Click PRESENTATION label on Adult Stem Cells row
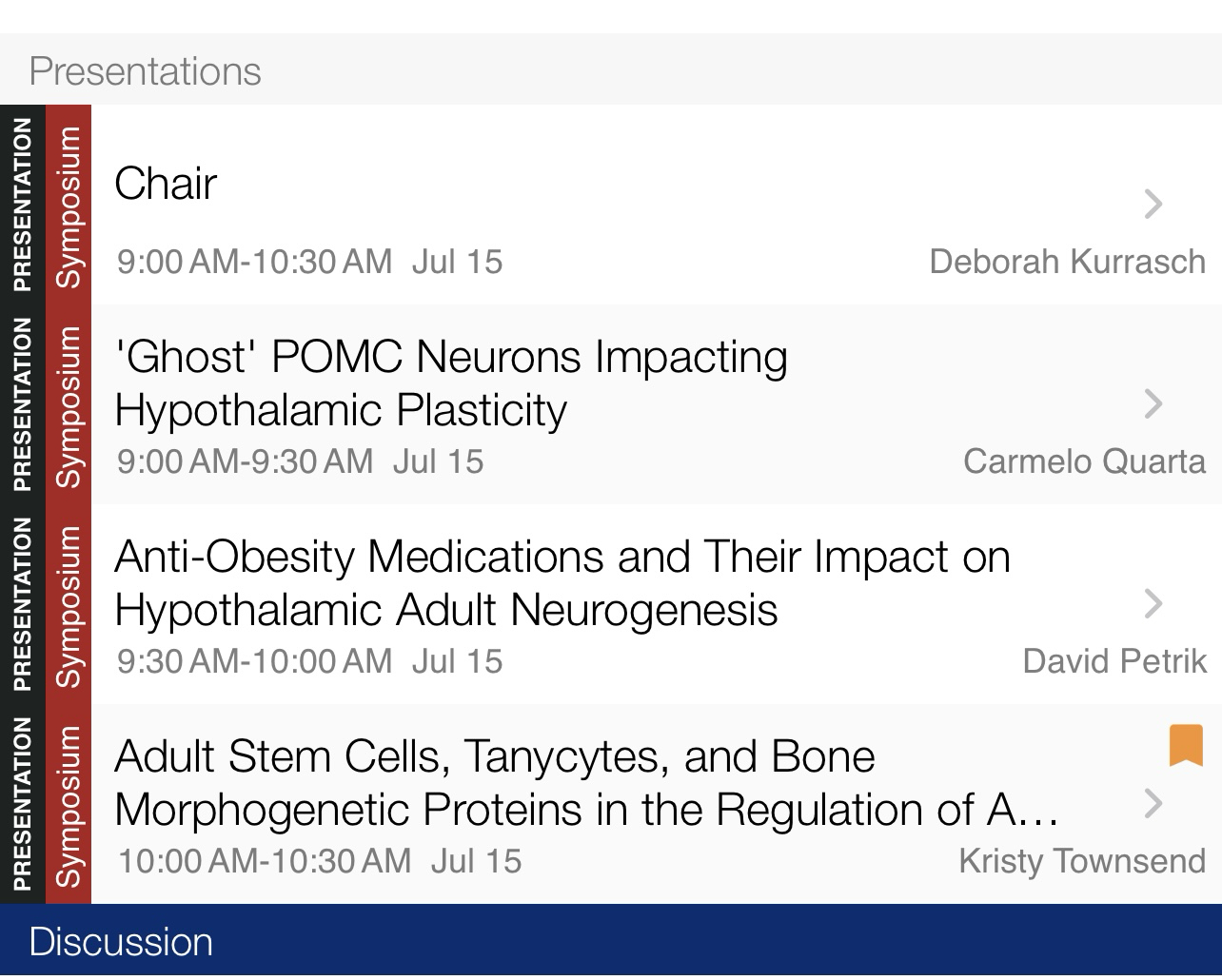The image size is (1222, 980). (22, 805)
